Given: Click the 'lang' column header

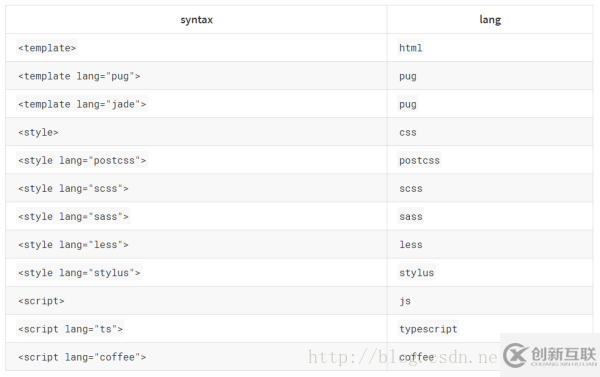Looking at the screenshot, I should (490, 20).
